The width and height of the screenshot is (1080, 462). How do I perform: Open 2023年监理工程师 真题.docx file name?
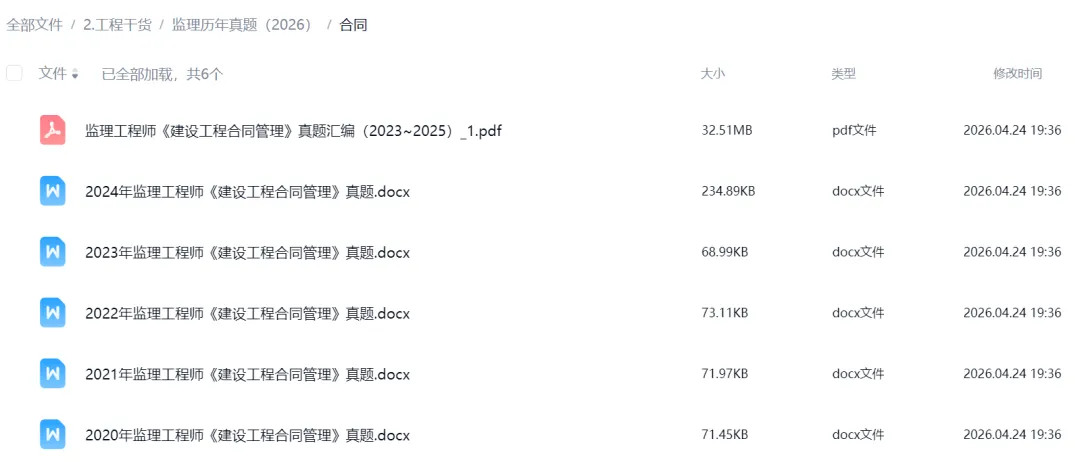coord(247,253)
